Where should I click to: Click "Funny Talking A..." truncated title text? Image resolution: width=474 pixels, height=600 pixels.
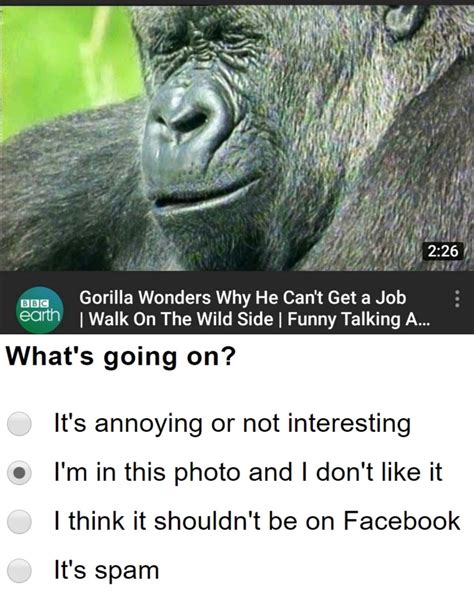click(359, 319)
